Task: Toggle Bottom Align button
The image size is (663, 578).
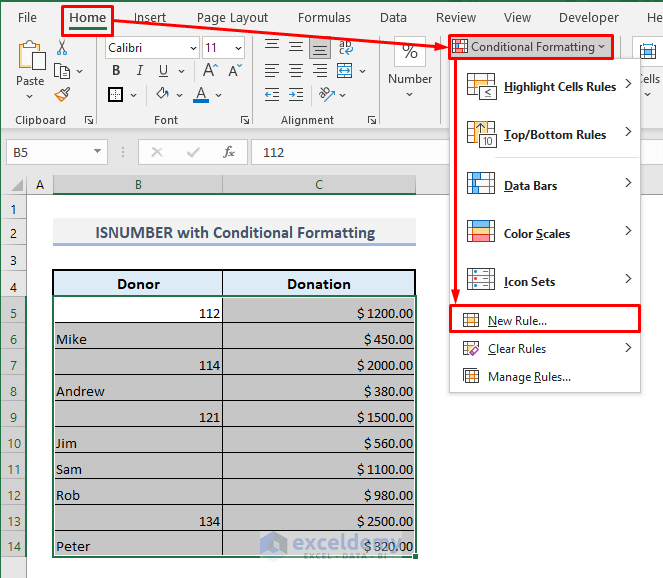Action: pos(320,48)
